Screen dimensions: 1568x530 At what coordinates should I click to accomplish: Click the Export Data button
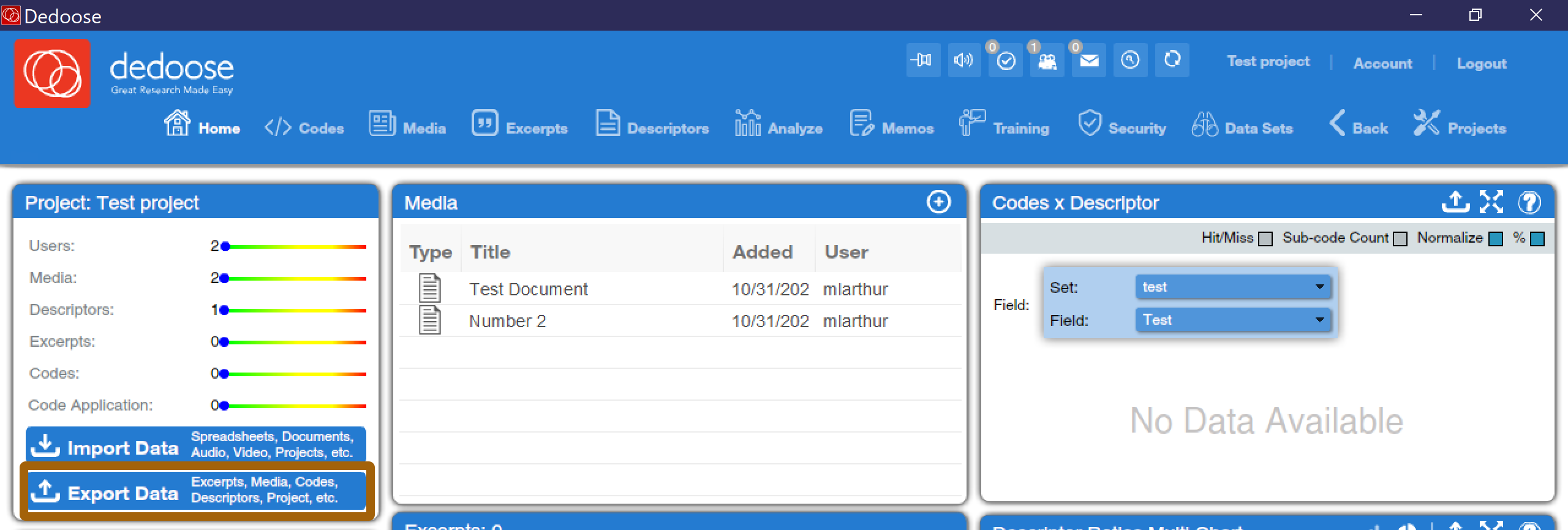point(196,490)
